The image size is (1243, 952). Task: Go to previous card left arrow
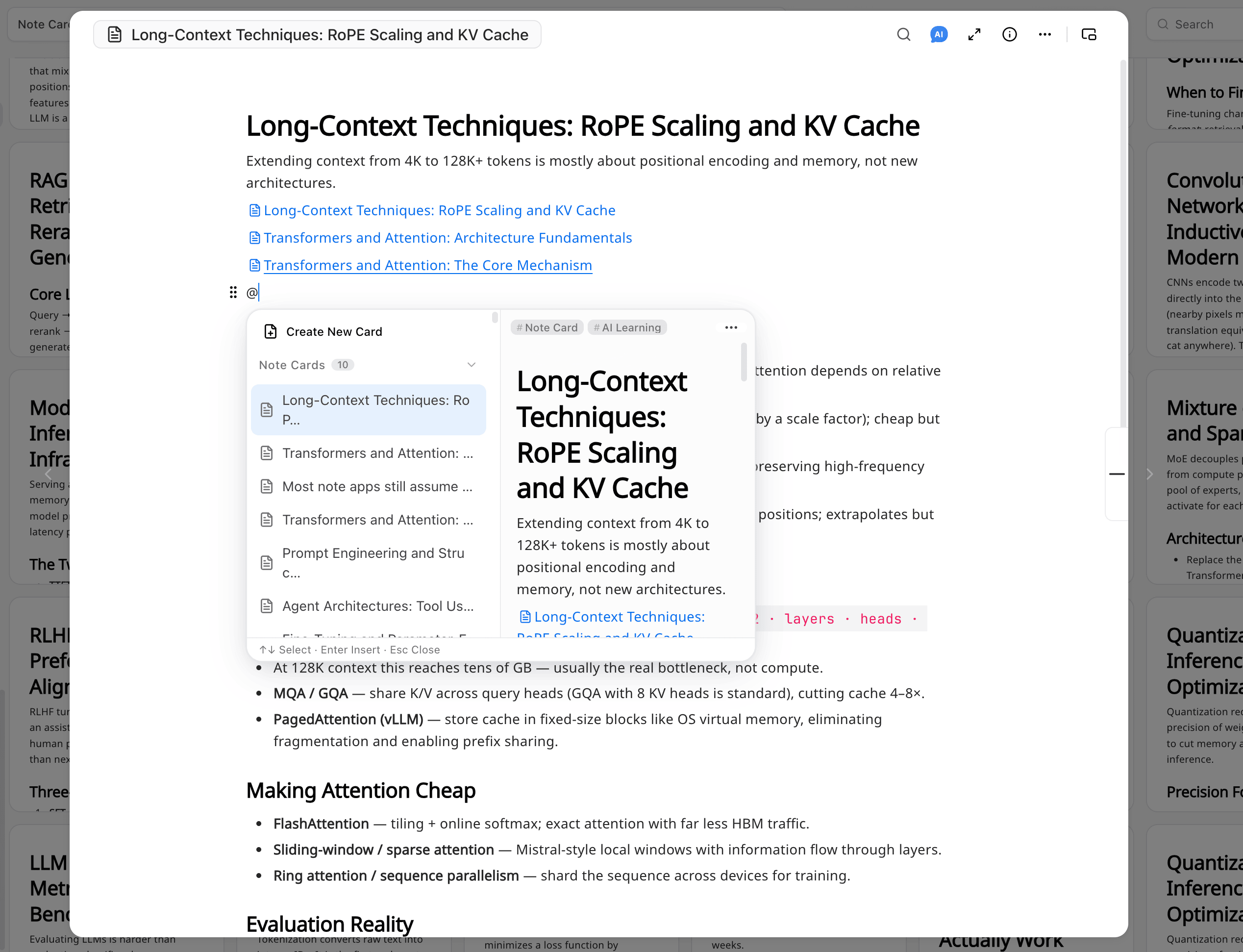(x=48, y=474)
